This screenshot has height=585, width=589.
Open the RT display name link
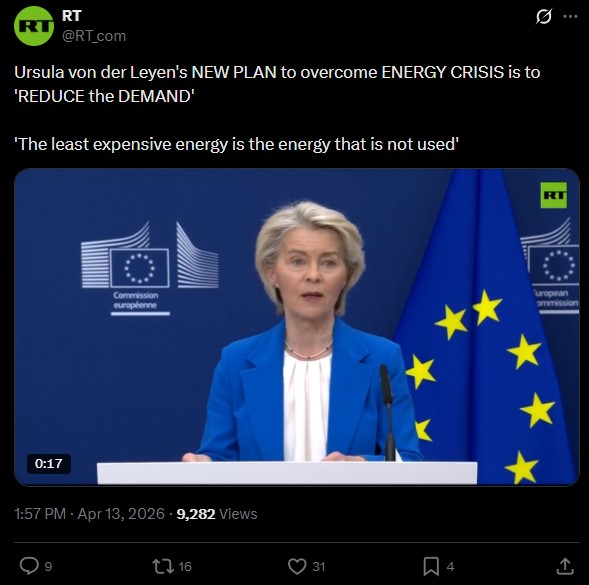[x=71, y=16]
